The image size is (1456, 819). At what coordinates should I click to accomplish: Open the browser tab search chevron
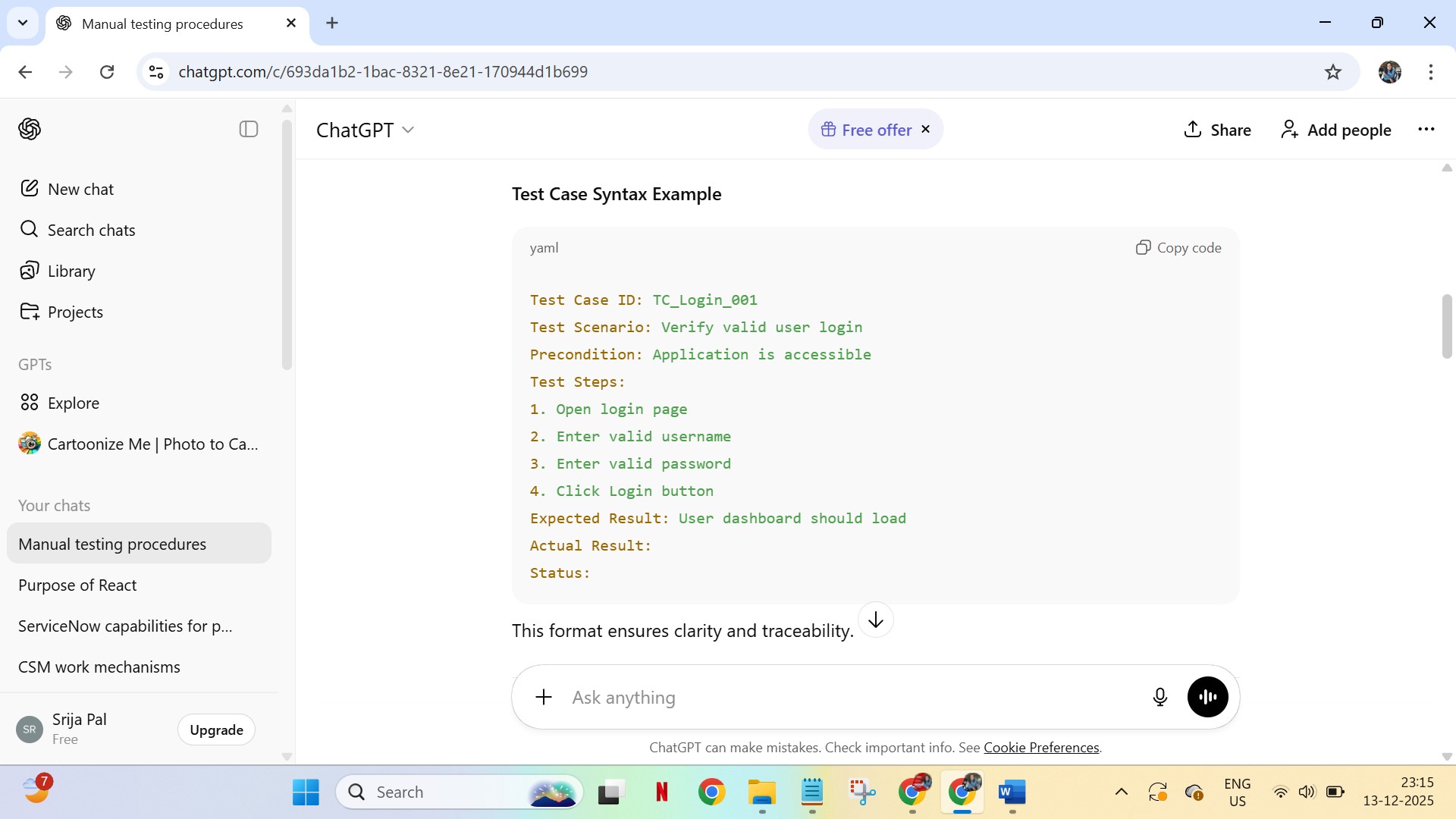click(23, 23)
